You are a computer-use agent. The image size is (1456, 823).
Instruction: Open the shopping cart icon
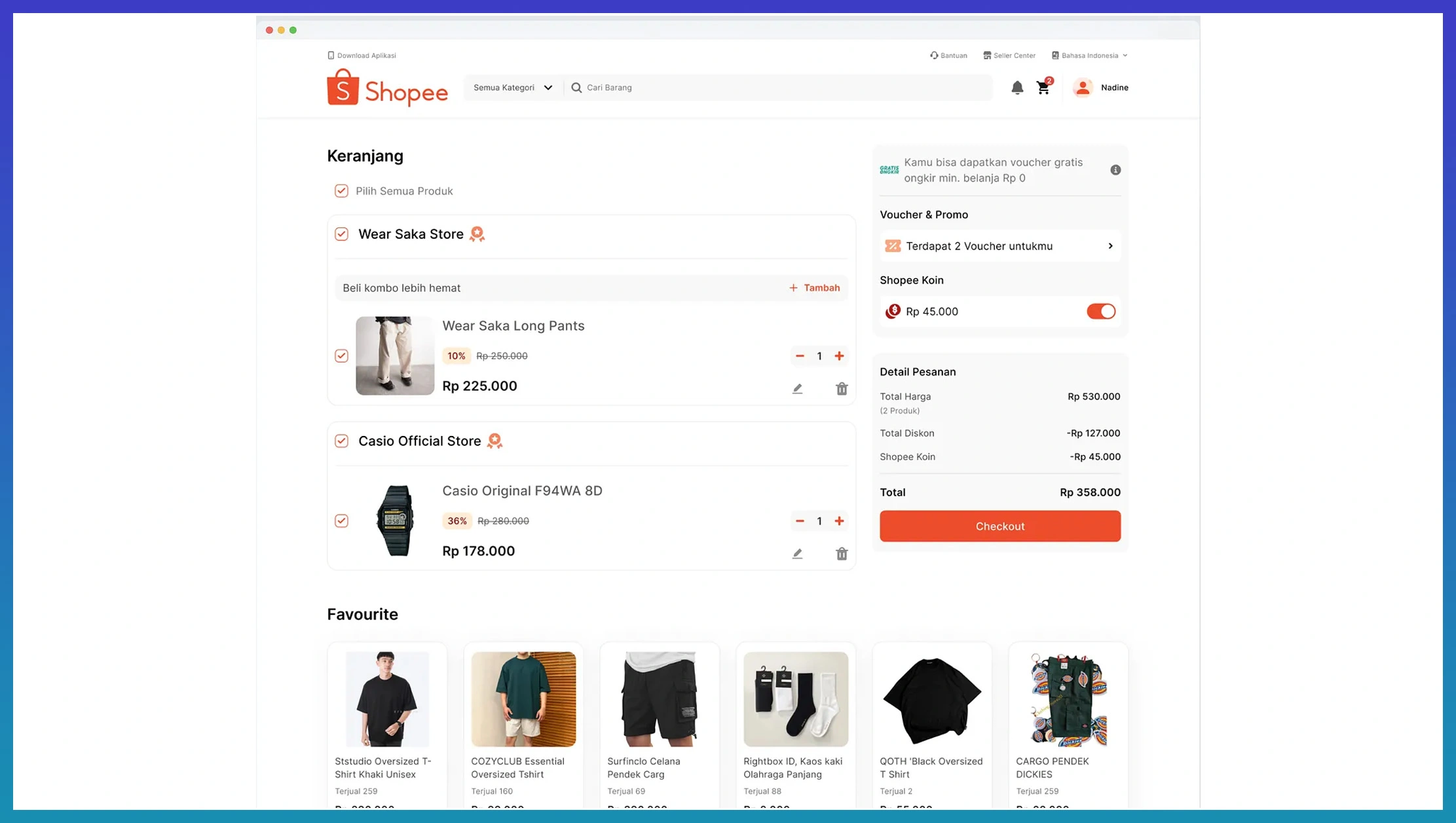point(1043,88)
